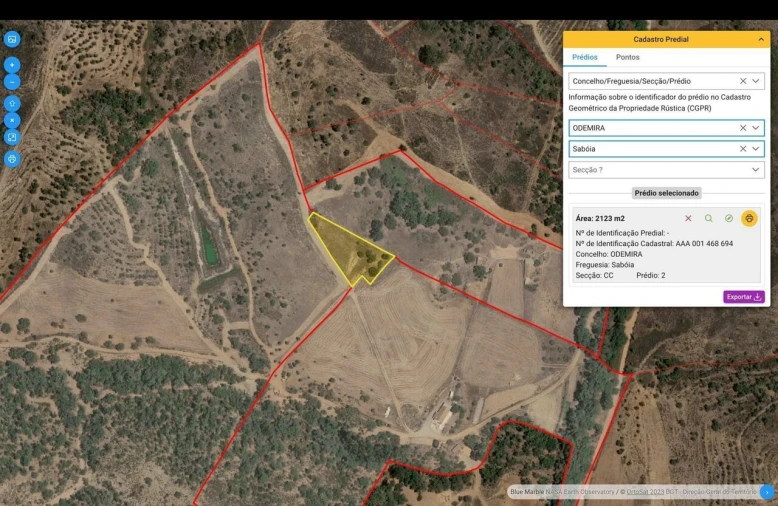The height and width of the screenshot is (506, 778).
Task: Click the Secção: CC text
Action: 594,275
